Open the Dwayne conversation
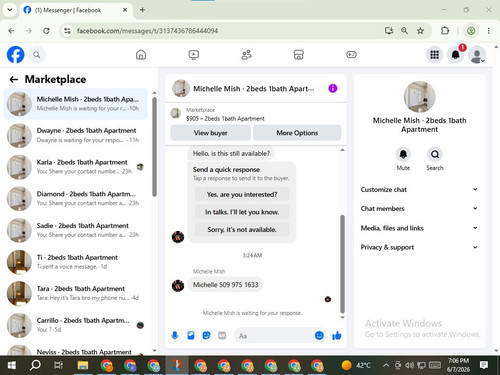 click(x=75, y=135)
